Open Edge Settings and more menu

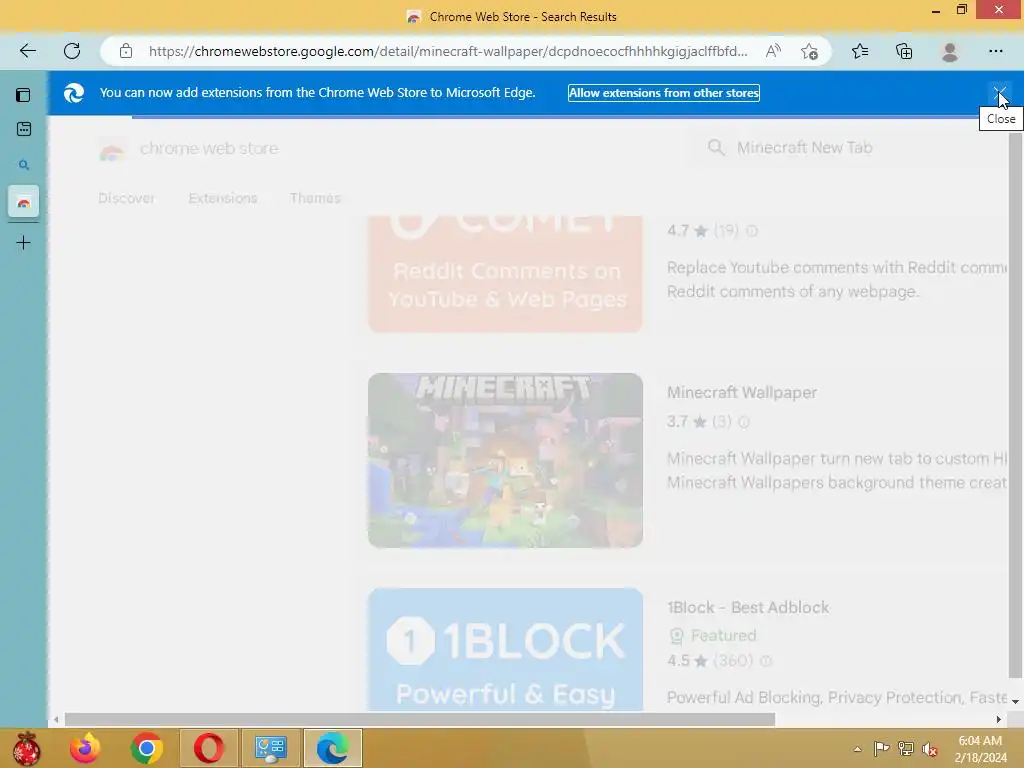995,51
